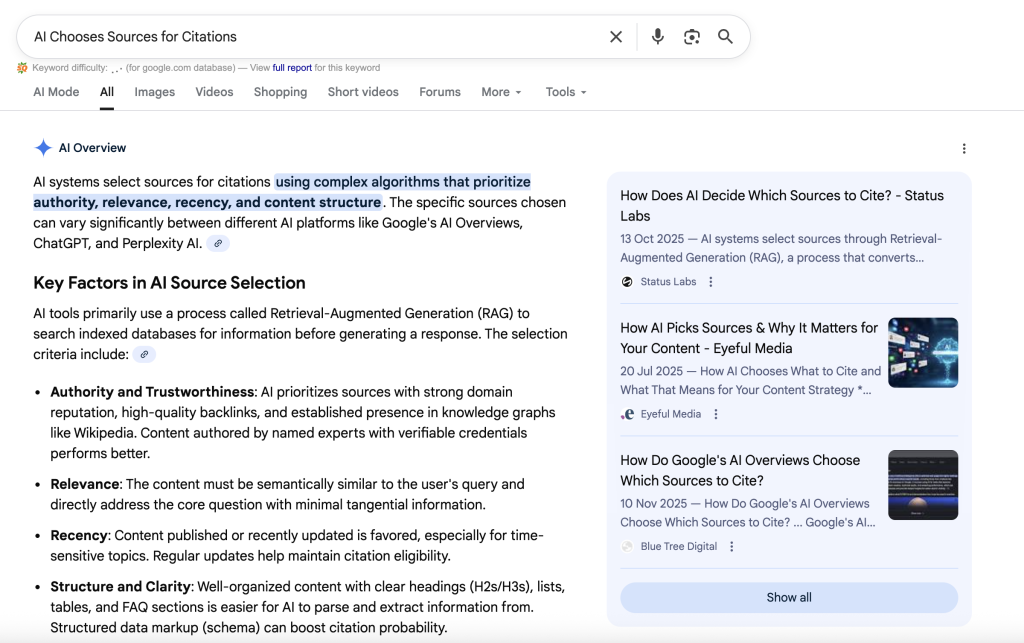Screen dimensions: 1024x643
Task: Click the Eyeful Media source name
Action: coord(671,415)
